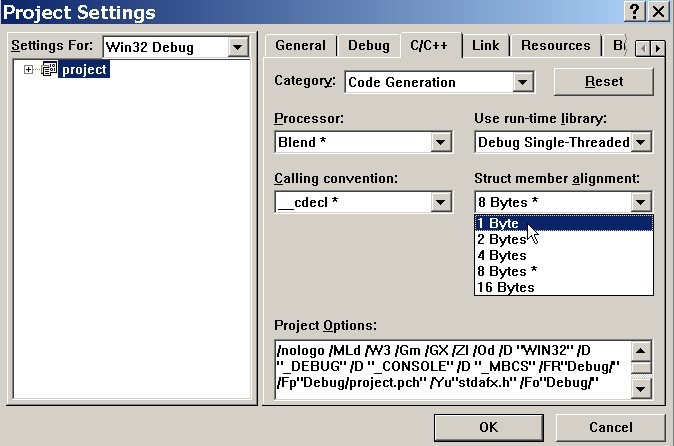
Task: Open the run-time library dropdown
Action: (x=642, y=142)
